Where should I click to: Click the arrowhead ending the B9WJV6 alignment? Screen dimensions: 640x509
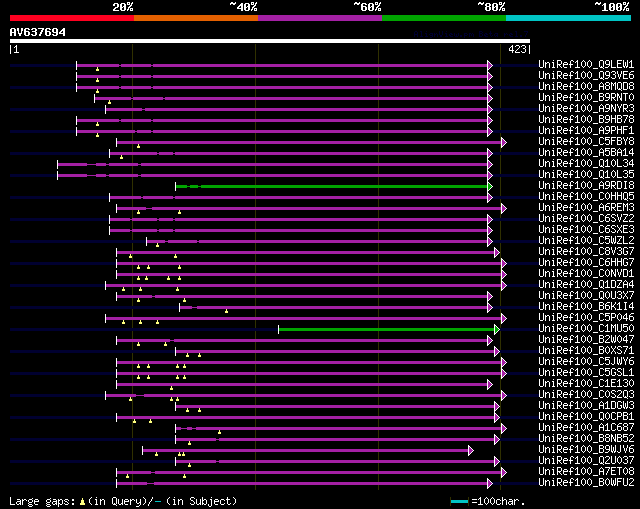[x=471, y=451]
